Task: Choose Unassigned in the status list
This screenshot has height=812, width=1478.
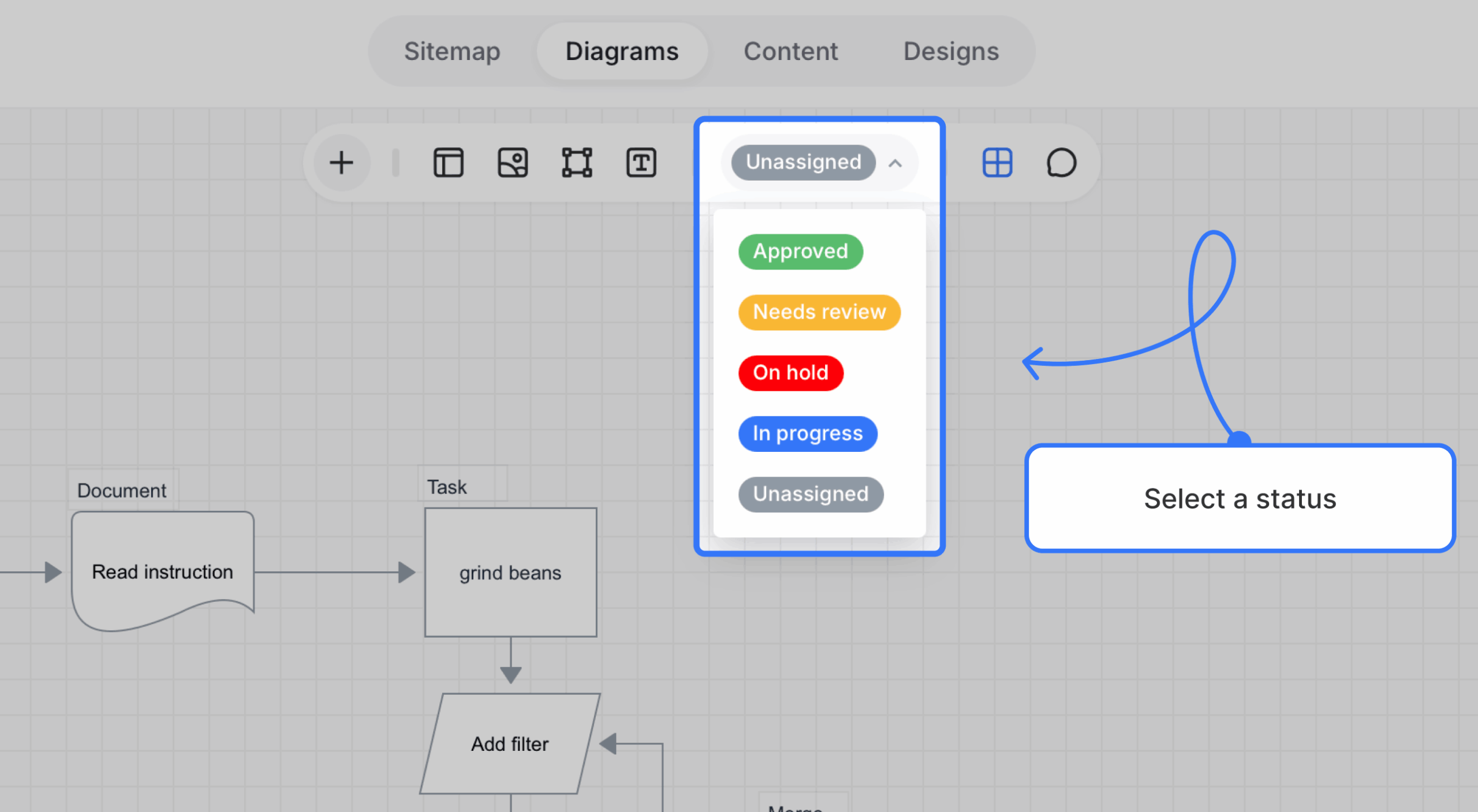Action: [811, 494]
